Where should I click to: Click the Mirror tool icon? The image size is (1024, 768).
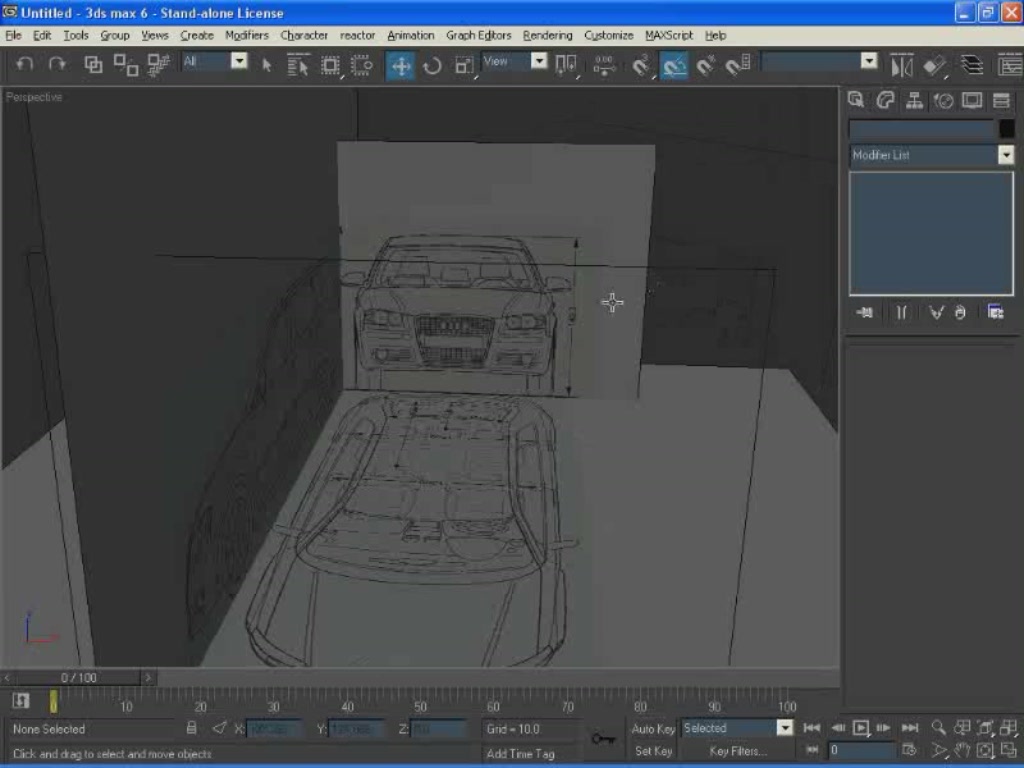pyautogui.click(x=902, y=65)
